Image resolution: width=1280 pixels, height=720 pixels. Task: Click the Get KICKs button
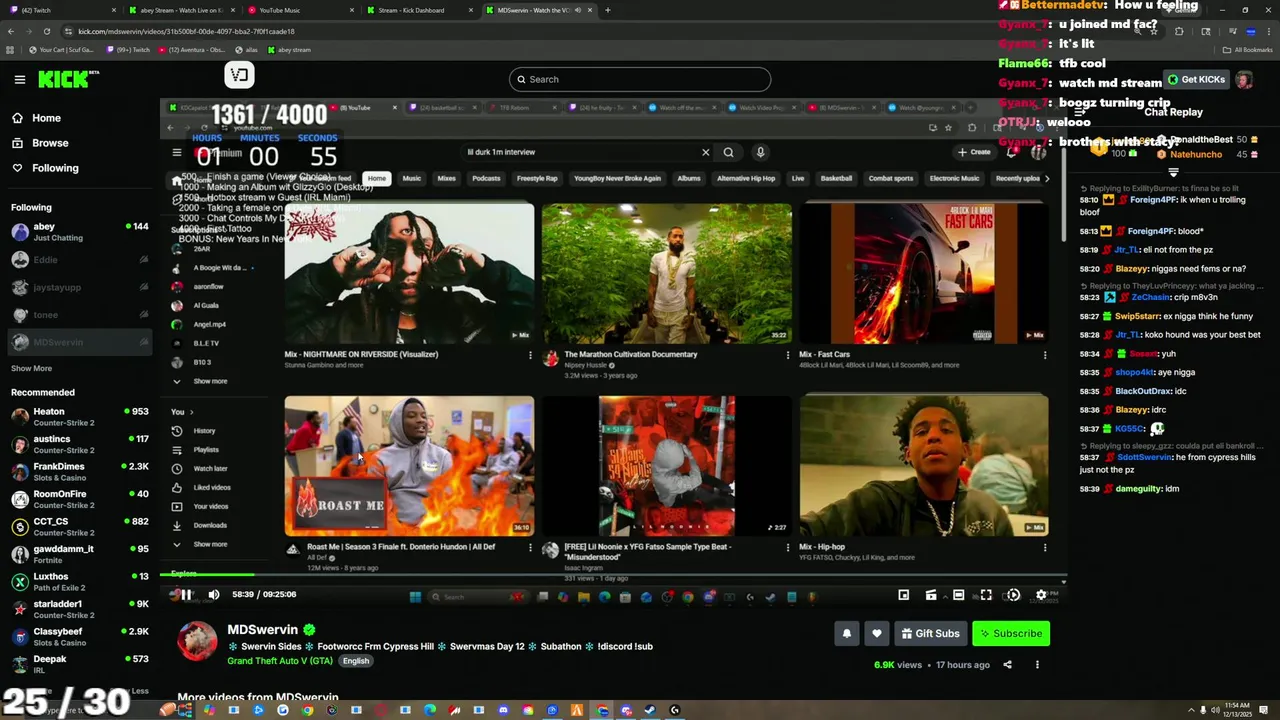(1196, 79)
